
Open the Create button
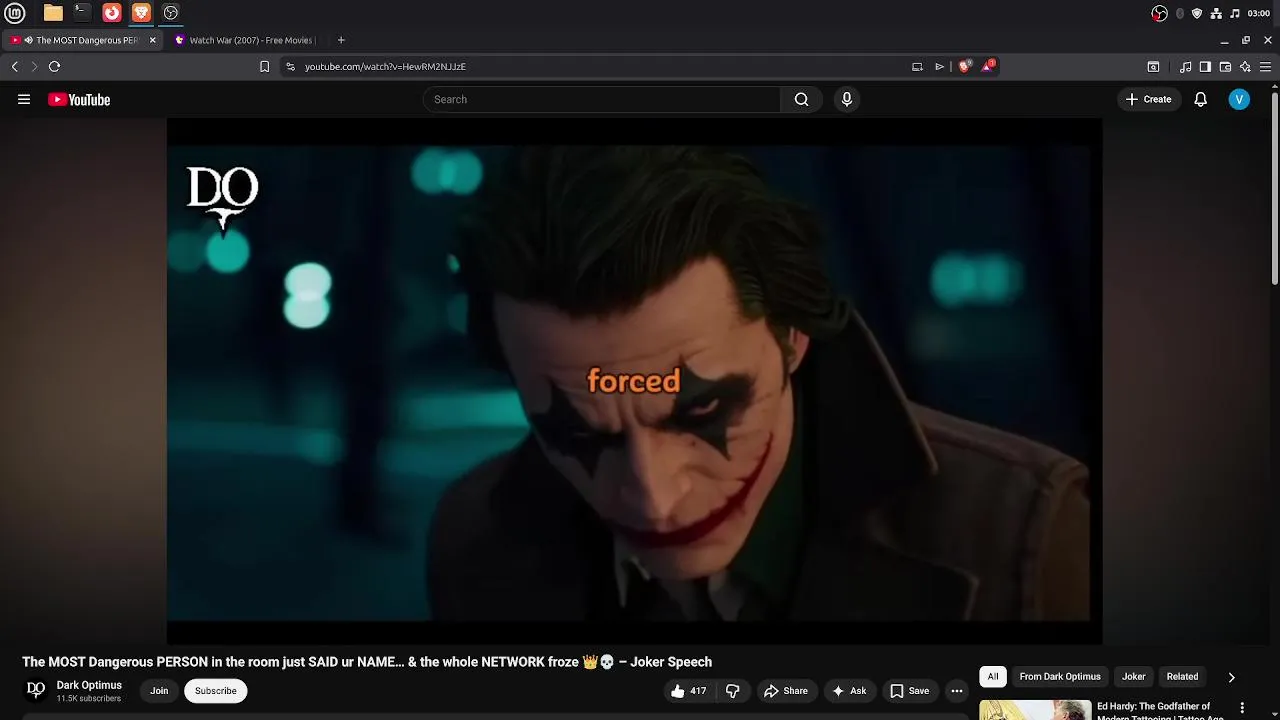[x=1148, y=99]
